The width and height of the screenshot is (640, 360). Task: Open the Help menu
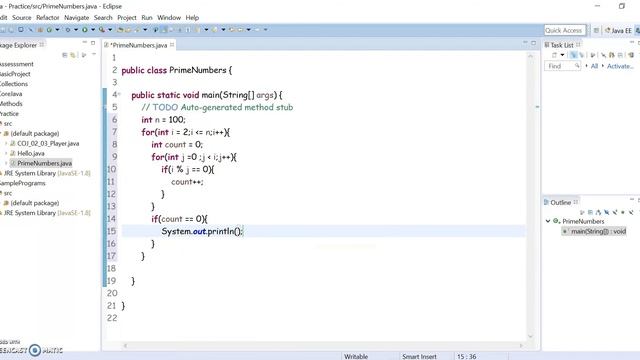click(x=192, y=18)
